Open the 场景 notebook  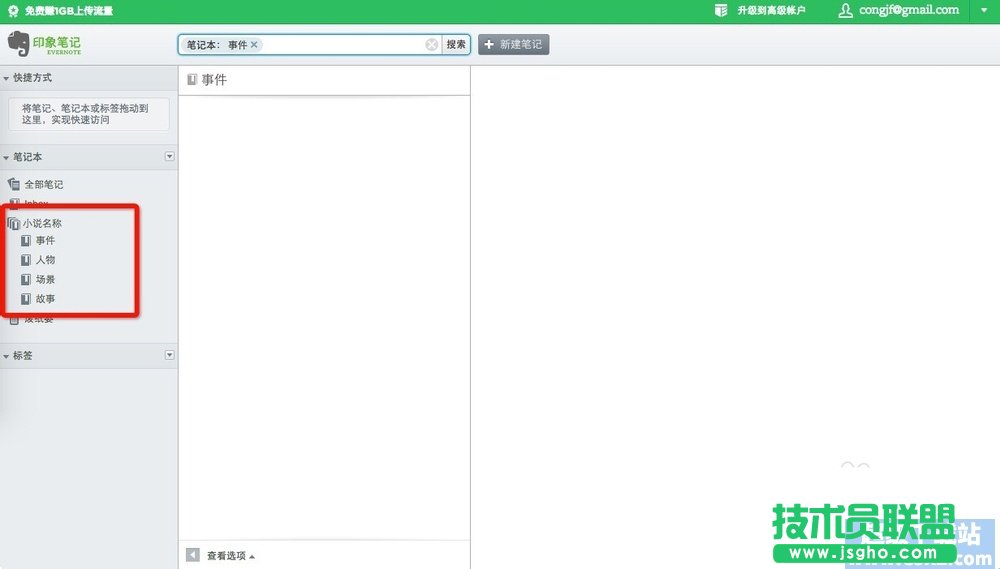(45, 279)
